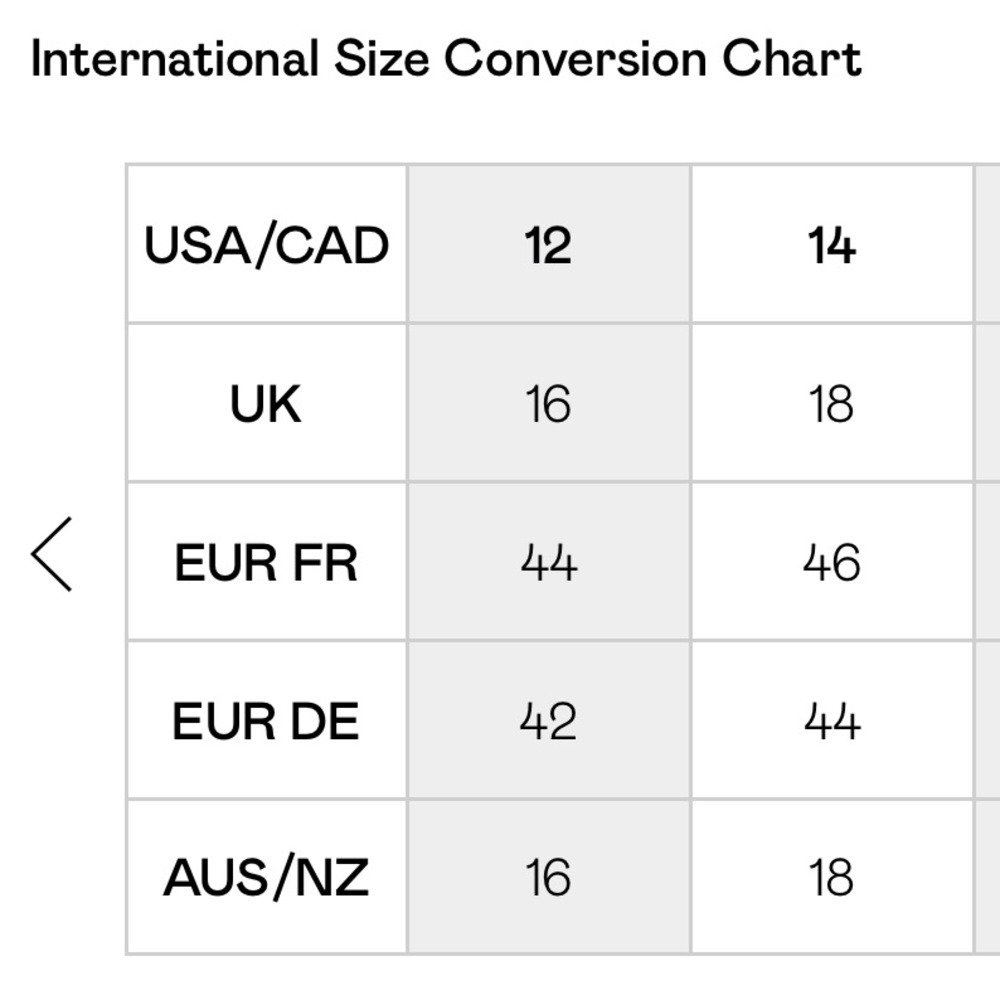Click AUS/NZ size 16 cell

click(x=548, y=876)
